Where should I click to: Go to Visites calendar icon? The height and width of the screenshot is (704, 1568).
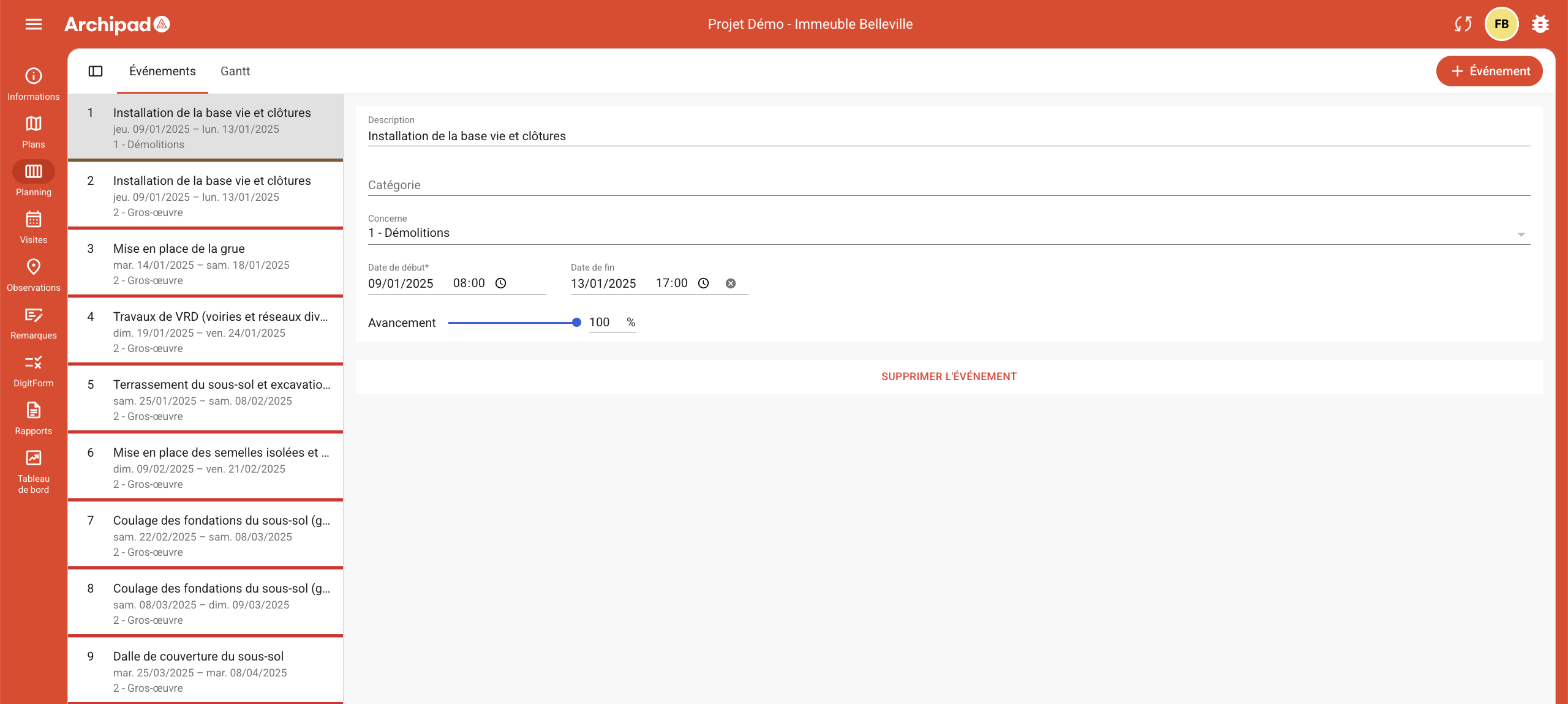pos(34,227)
